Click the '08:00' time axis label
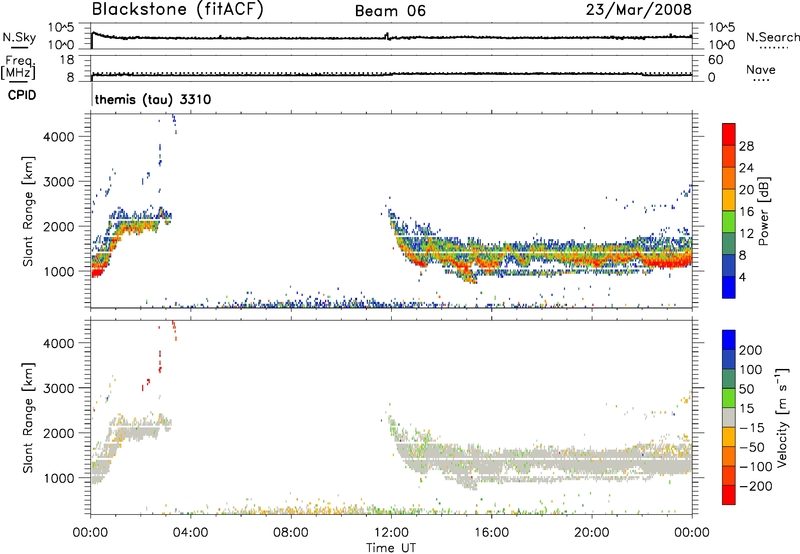This screenshot has width=800, height=554. [x=291, y=533]
